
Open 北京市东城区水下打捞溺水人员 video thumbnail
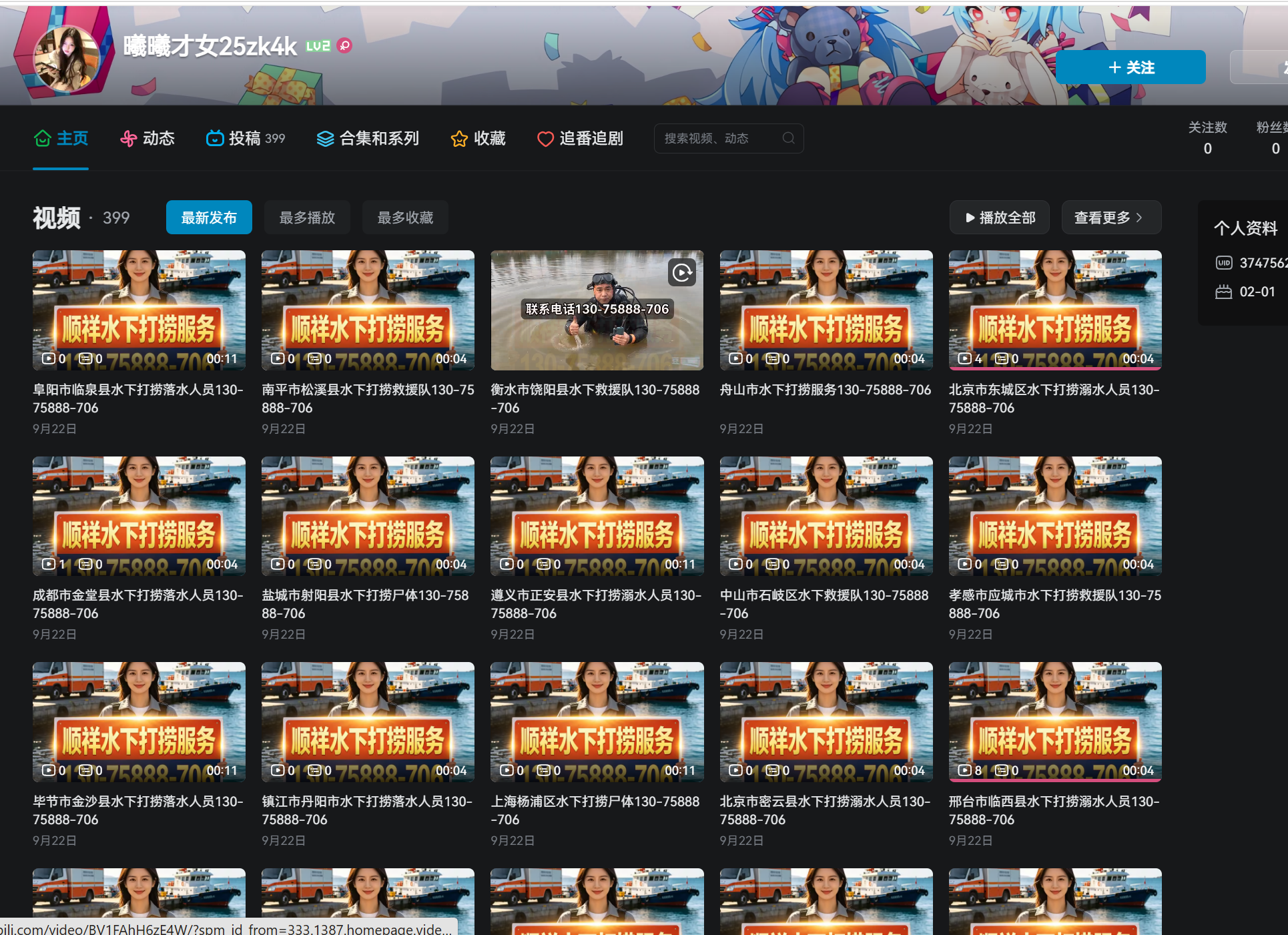(1055, 310)
